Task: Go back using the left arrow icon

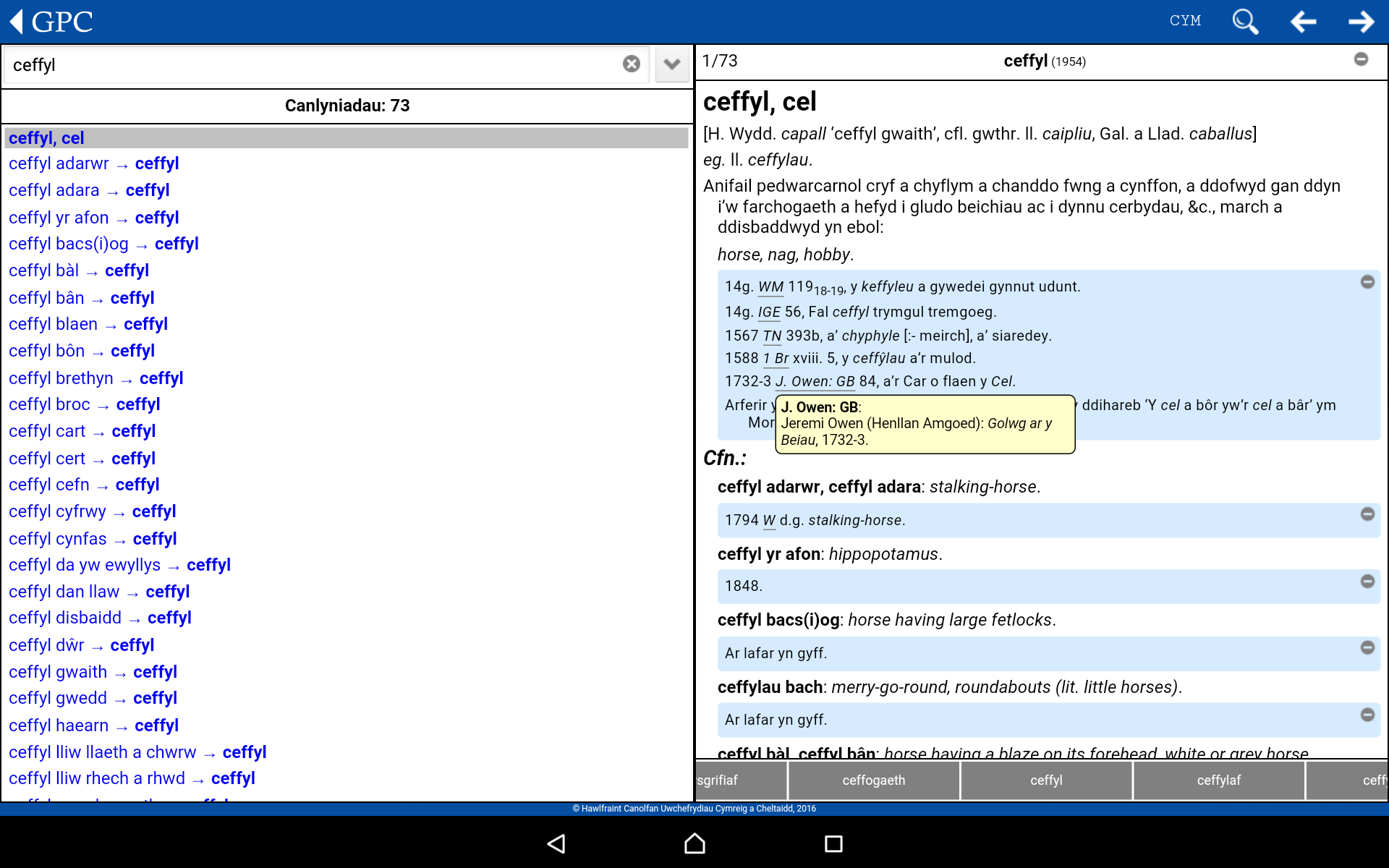Action: [x=1304, y=22]
